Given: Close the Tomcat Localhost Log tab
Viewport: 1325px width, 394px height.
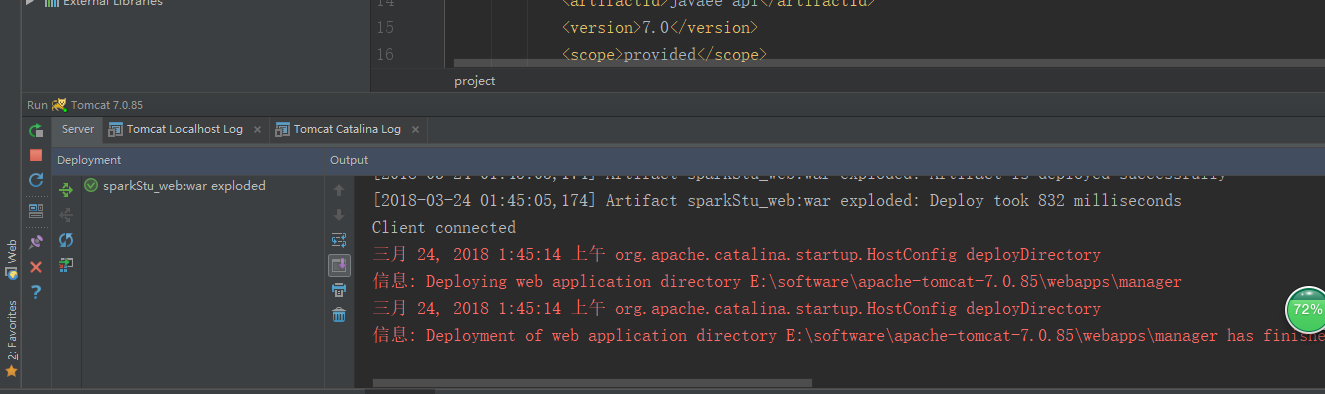Looking at the screenshot, I should [257, 130].
